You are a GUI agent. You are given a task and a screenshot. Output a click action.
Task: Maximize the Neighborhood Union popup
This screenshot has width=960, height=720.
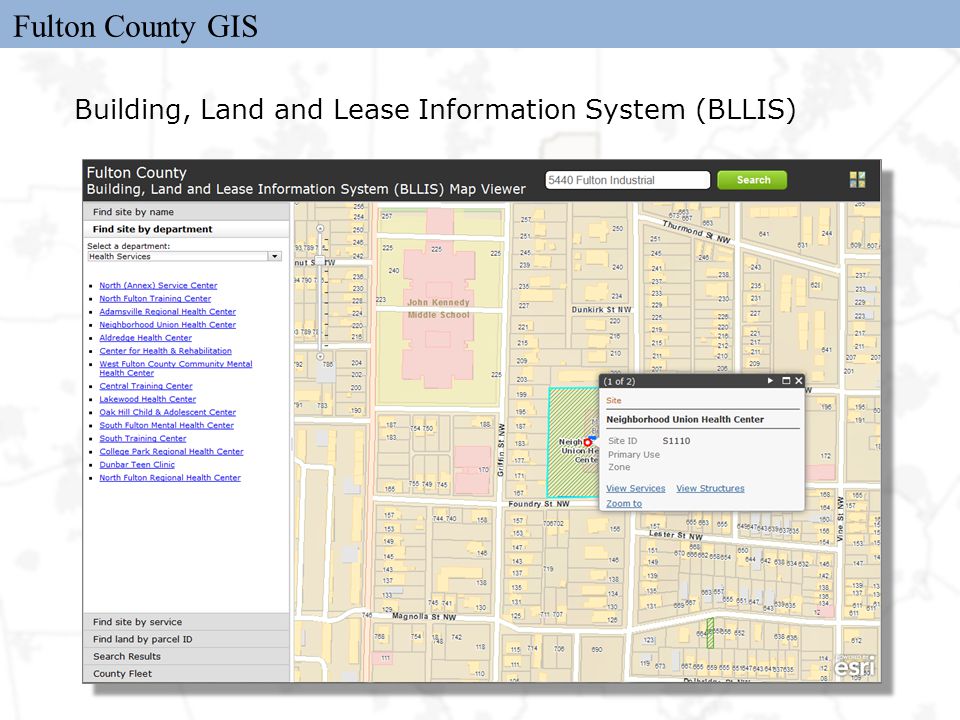point(786,381)
